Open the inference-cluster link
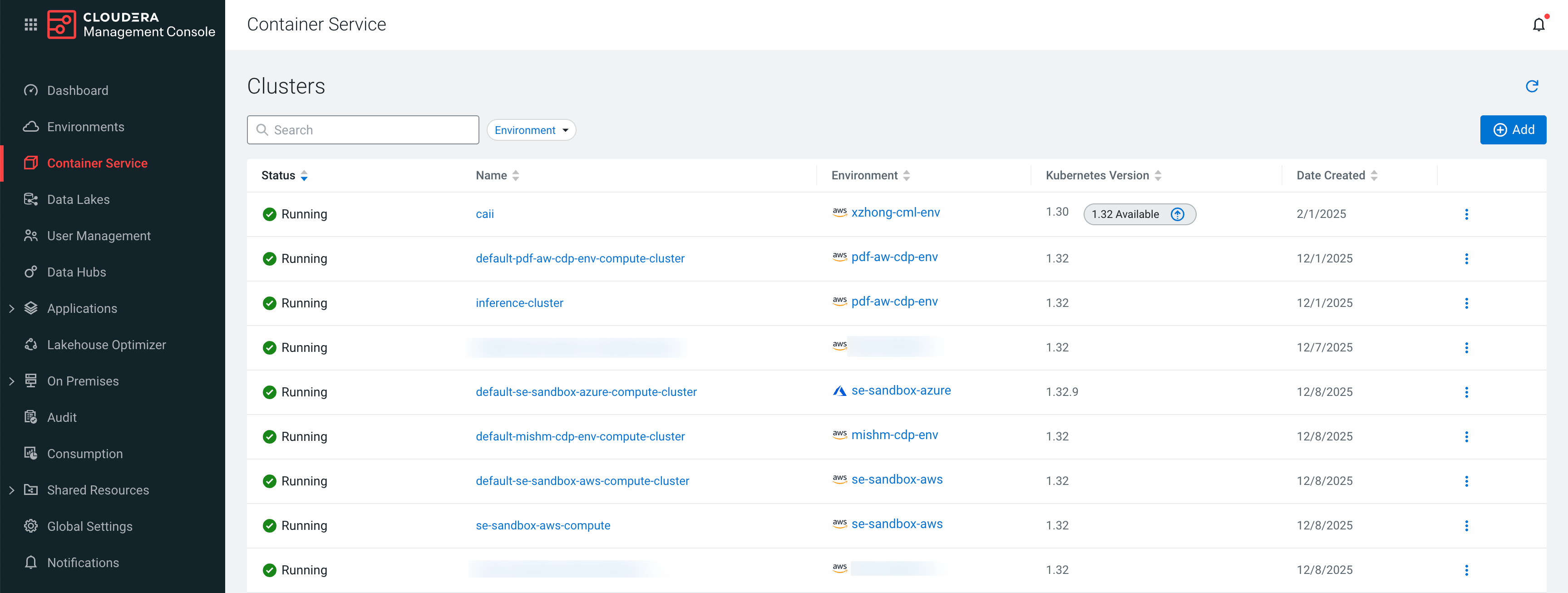The width and height of the screenshot is (1568, 593). (519, 302)
